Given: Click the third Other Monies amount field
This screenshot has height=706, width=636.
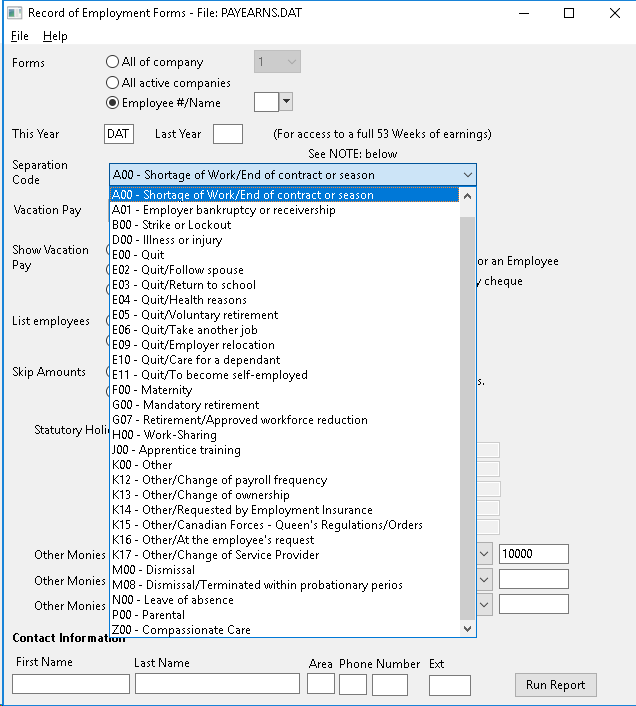Looking at the screenshot, I should point(534,604).
